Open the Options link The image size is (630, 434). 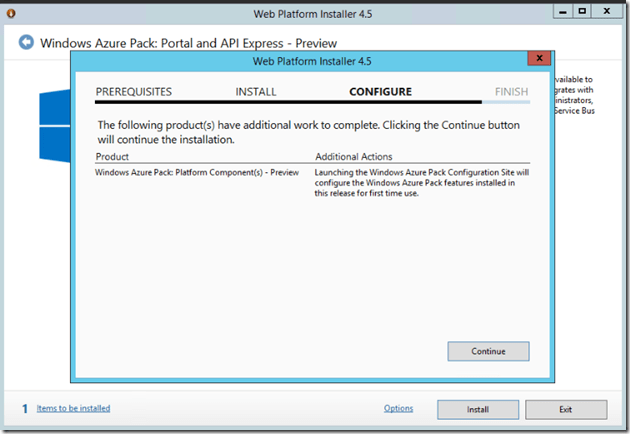pyautogui.click(x=398, y=408)
